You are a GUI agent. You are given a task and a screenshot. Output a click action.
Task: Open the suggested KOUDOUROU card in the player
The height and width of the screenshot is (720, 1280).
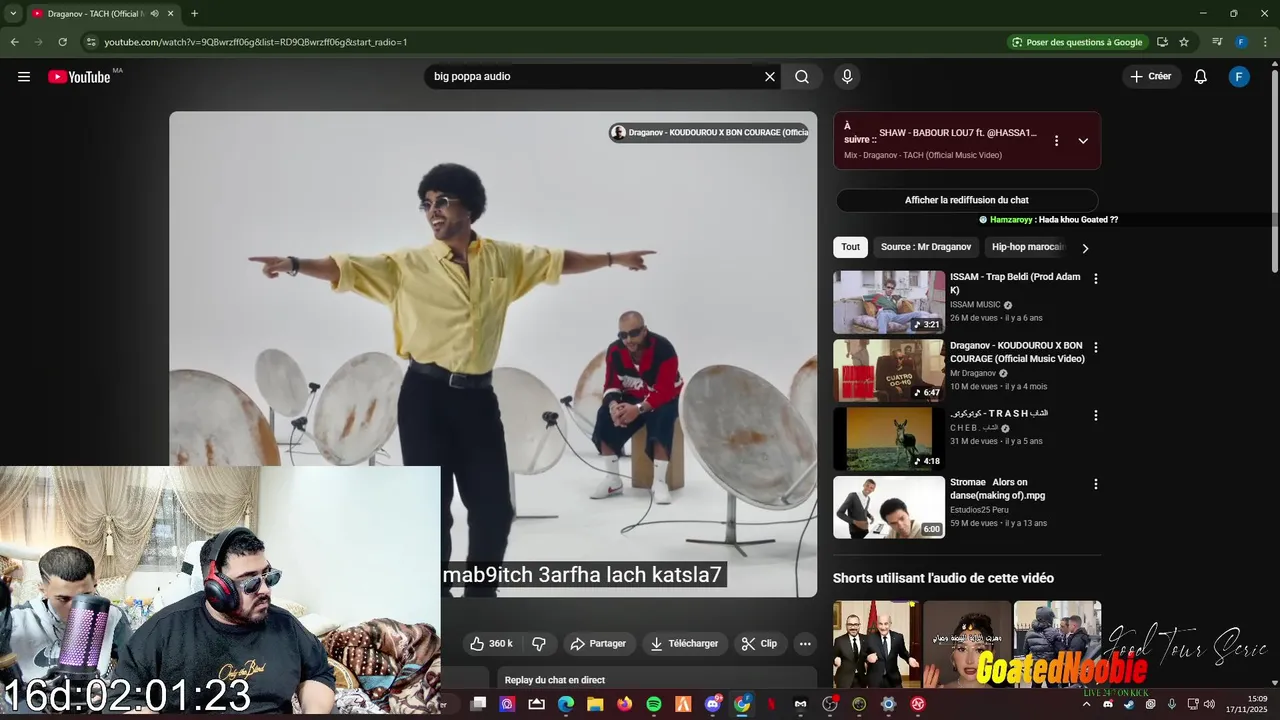point(709,133)
